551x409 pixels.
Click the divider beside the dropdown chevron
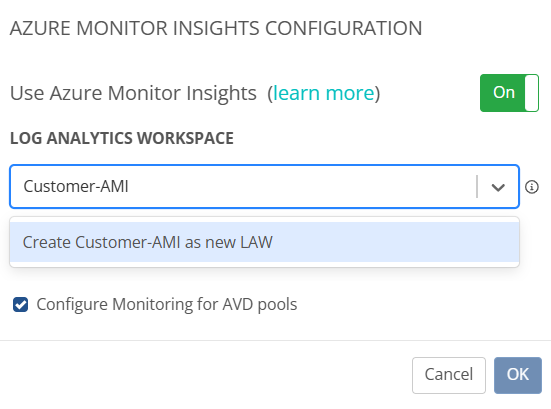(477, 187)
